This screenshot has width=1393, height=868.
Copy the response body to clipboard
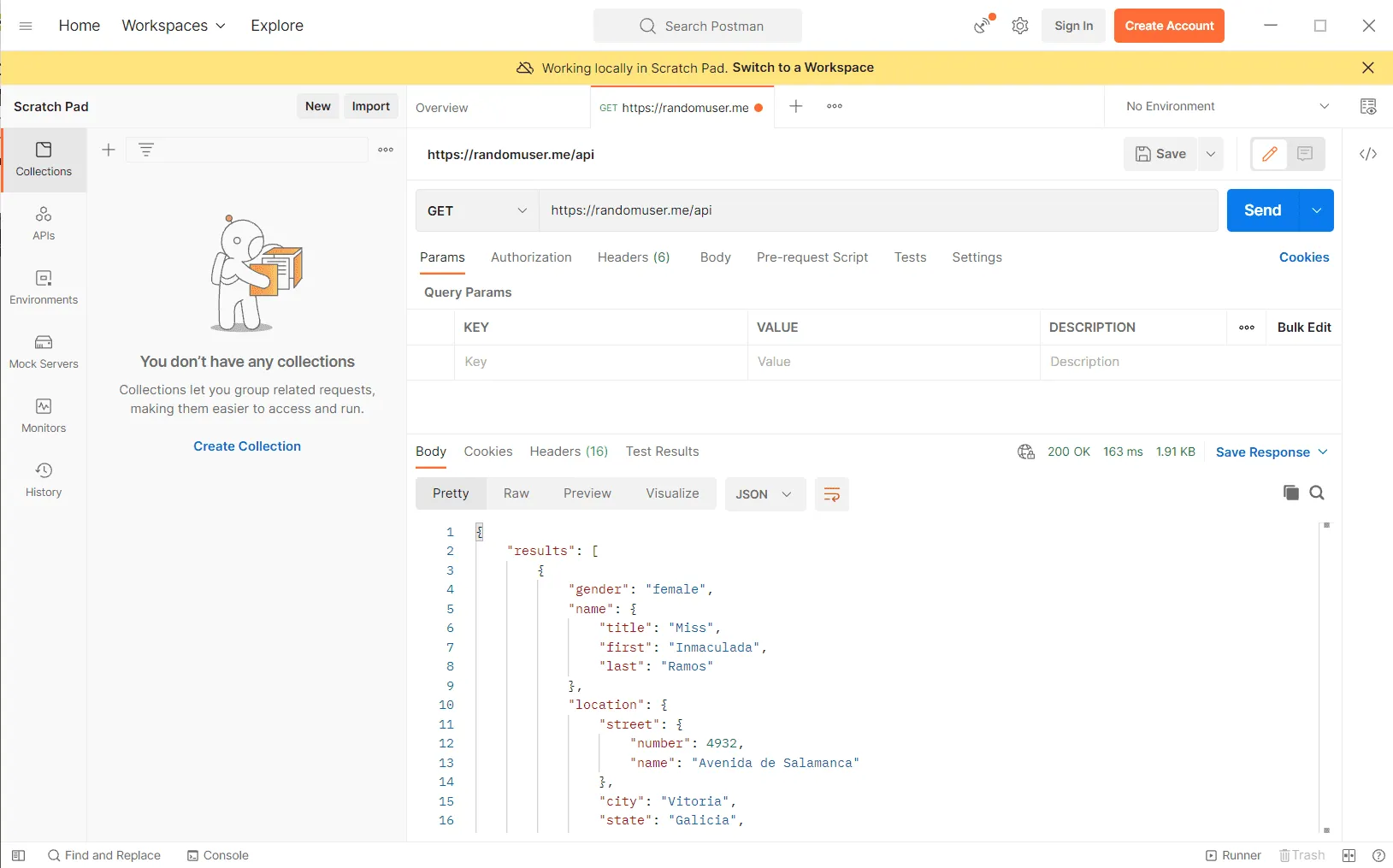(1291, 493)
